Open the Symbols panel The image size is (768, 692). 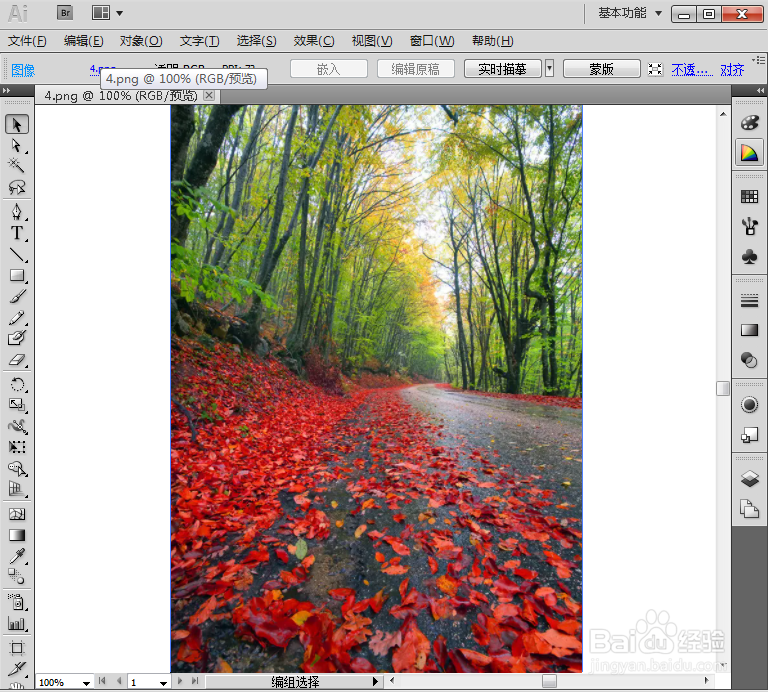coord(749,257)
